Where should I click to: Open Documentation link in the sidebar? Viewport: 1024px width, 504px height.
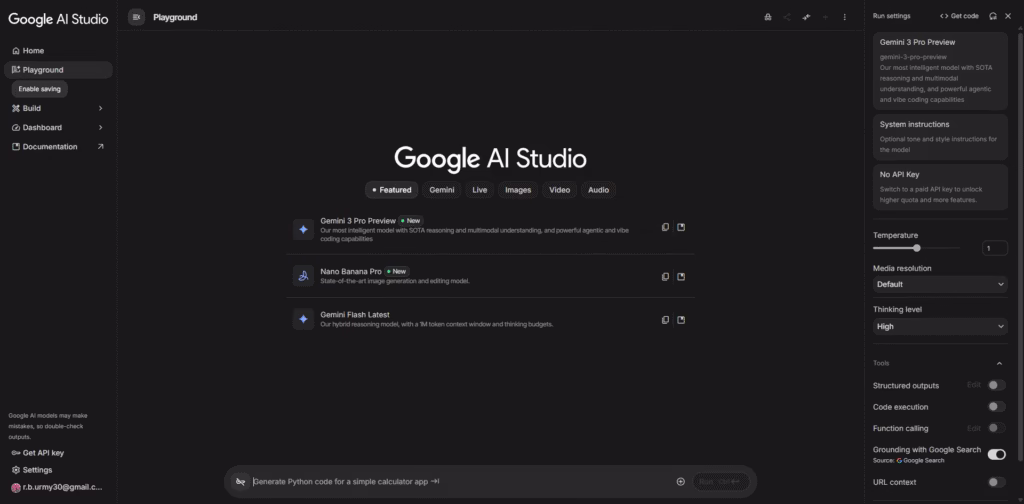58,147
